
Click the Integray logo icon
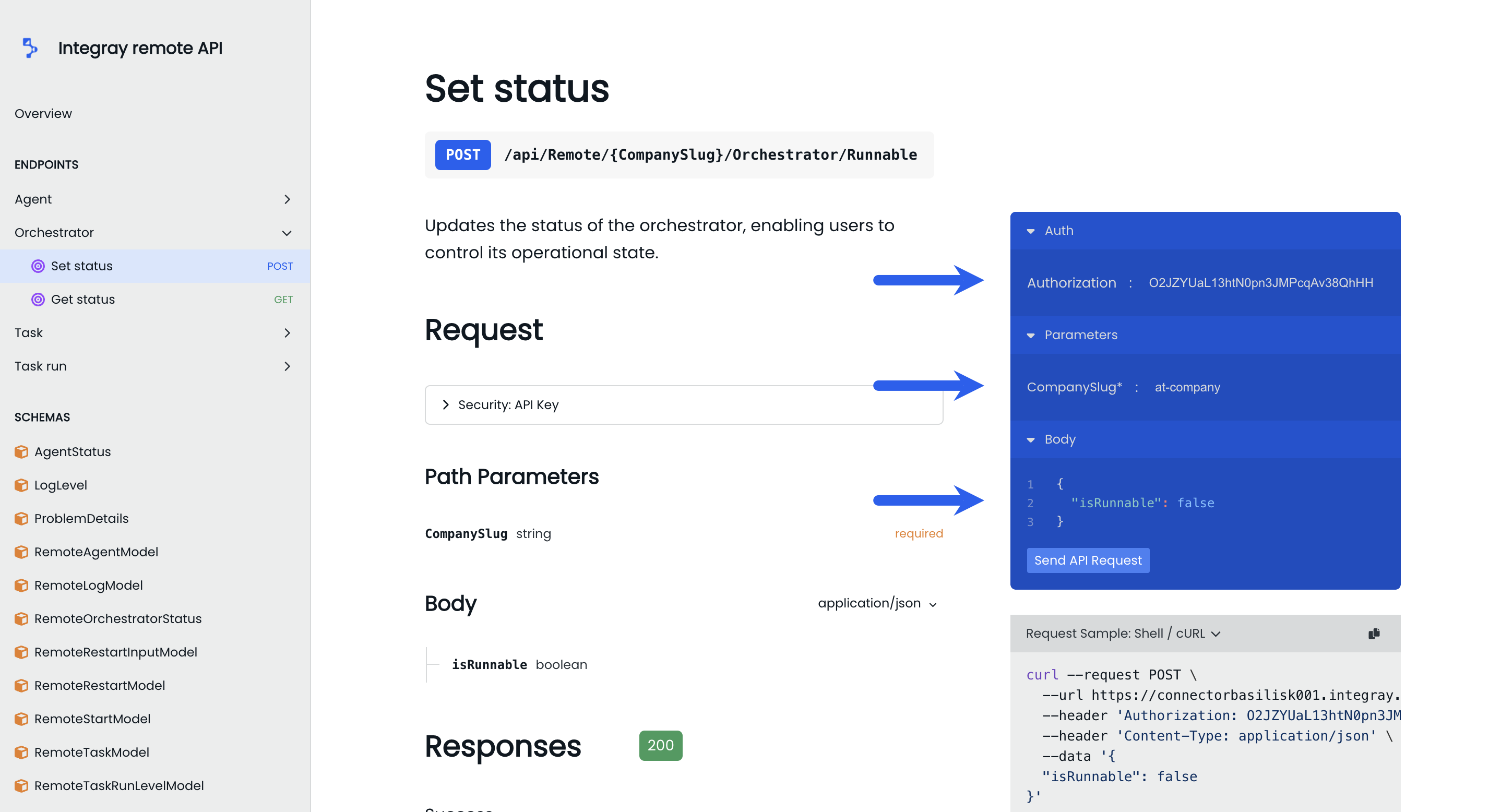click(x=29, y=48)
